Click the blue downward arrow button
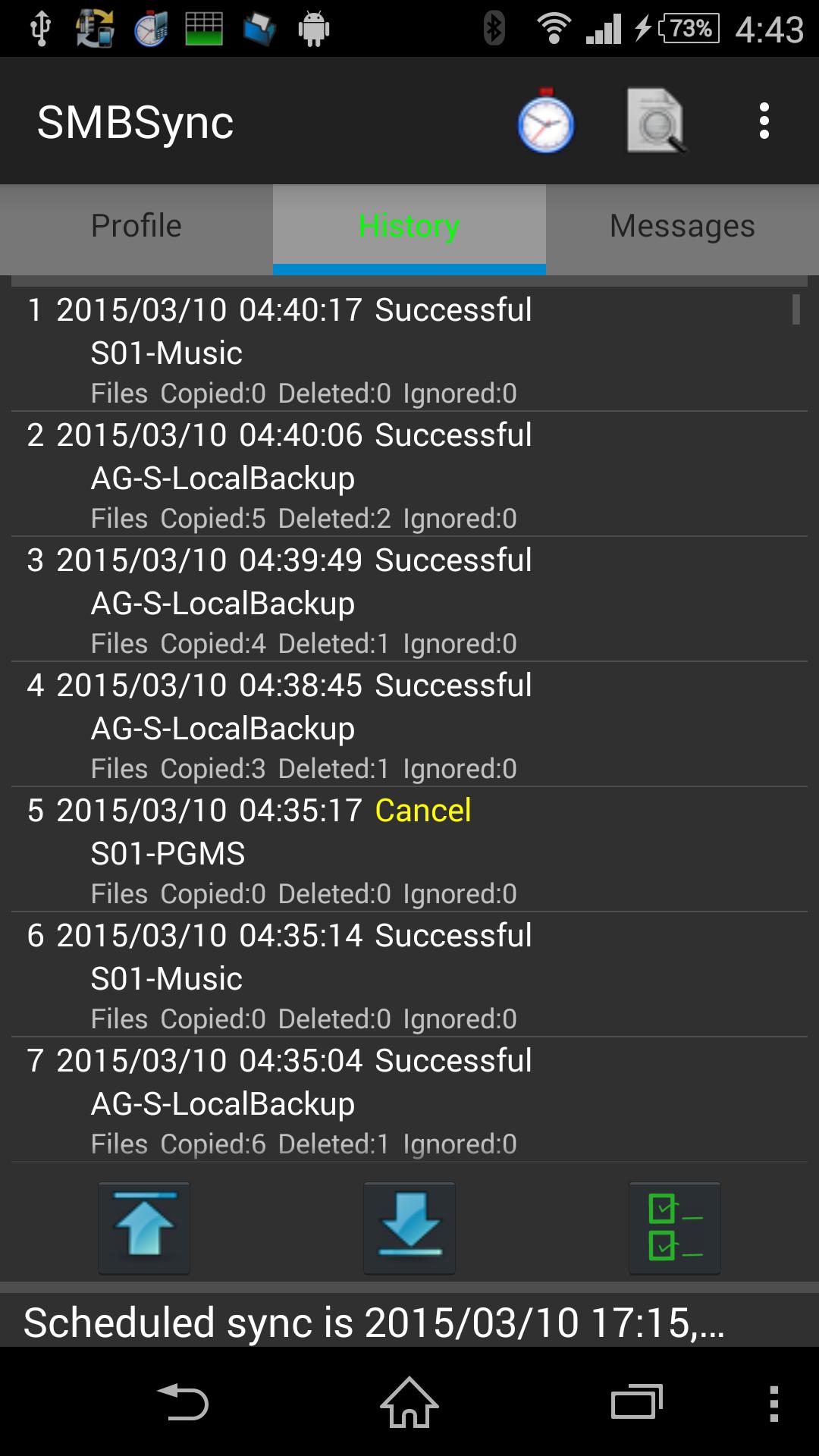Screen dimensions: 819x1456 click(409, 1228)
